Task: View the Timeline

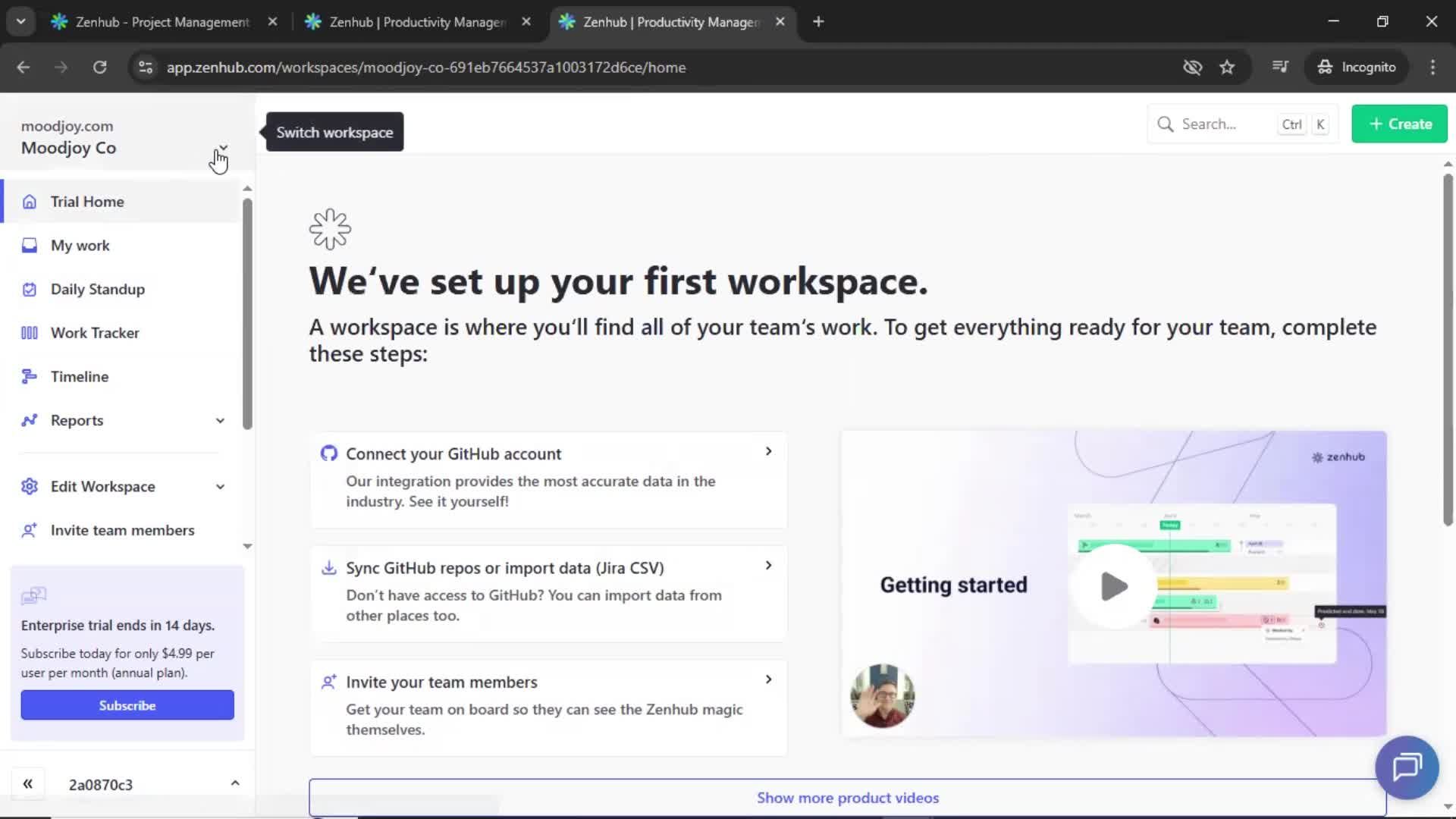Action: 79,376
